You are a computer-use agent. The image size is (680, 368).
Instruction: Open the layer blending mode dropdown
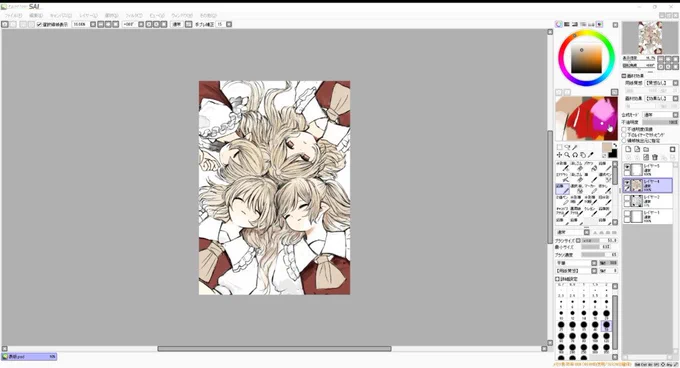(x=675, y=115)
